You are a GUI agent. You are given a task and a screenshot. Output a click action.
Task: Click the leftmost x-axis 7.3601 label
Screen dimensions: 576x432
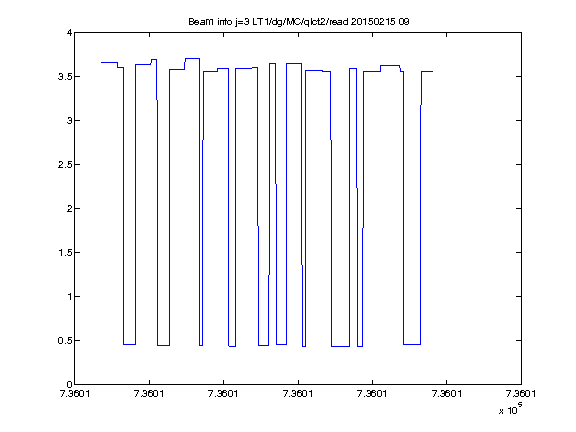point(75,394)
